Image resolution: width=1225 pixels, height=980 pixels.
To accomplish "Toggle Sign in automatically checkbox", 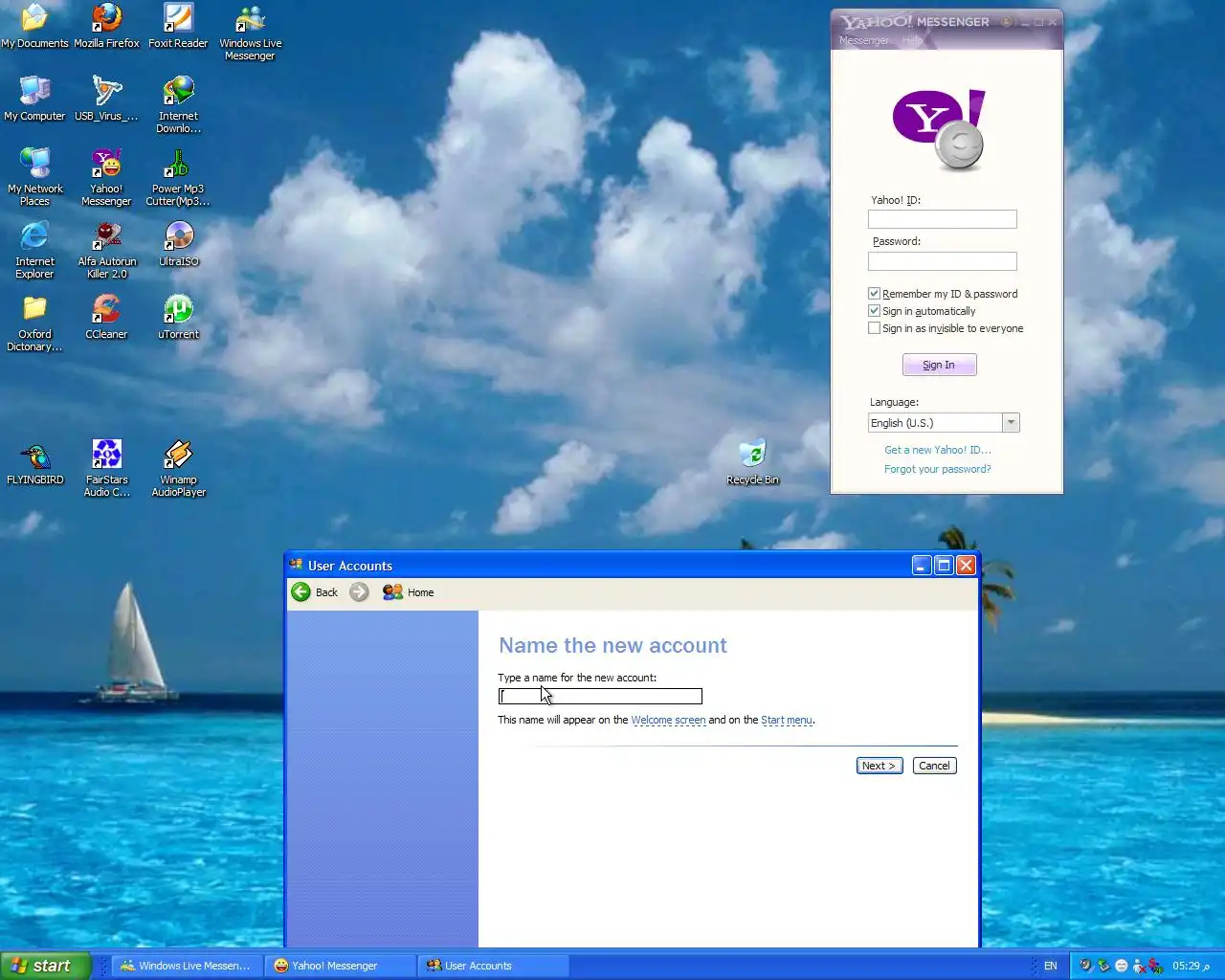I will click(874, 311).
